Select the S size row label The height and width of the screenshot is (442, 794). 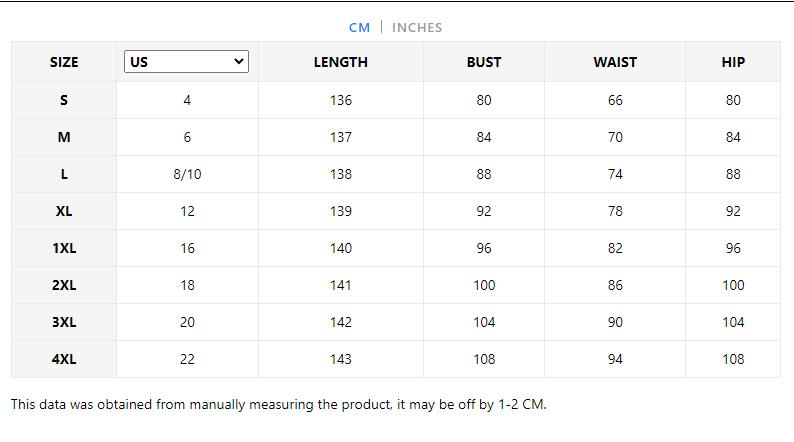point(64,100)
